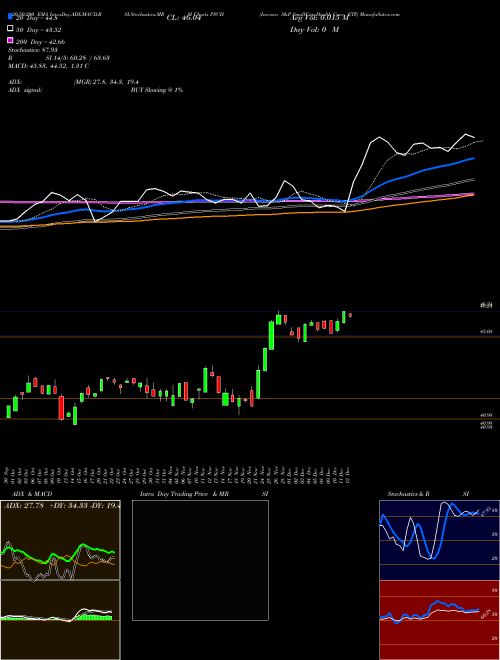Click the 'Avg Vol: 0.015 M' text
The image size is (500, 660).
319,17
